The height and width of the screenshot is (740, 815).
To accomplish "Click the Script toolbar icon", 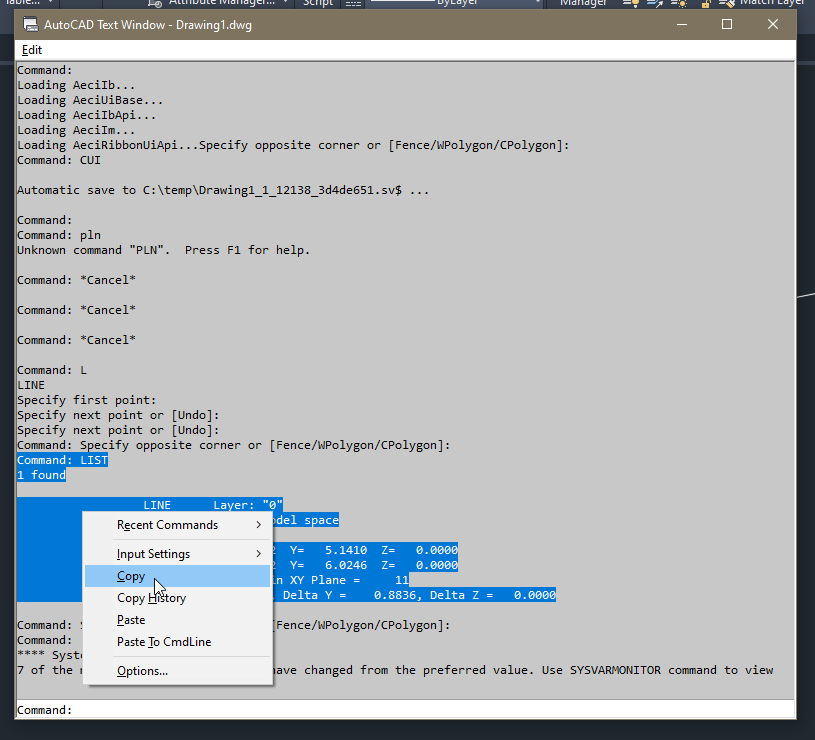I will [318, 3].
